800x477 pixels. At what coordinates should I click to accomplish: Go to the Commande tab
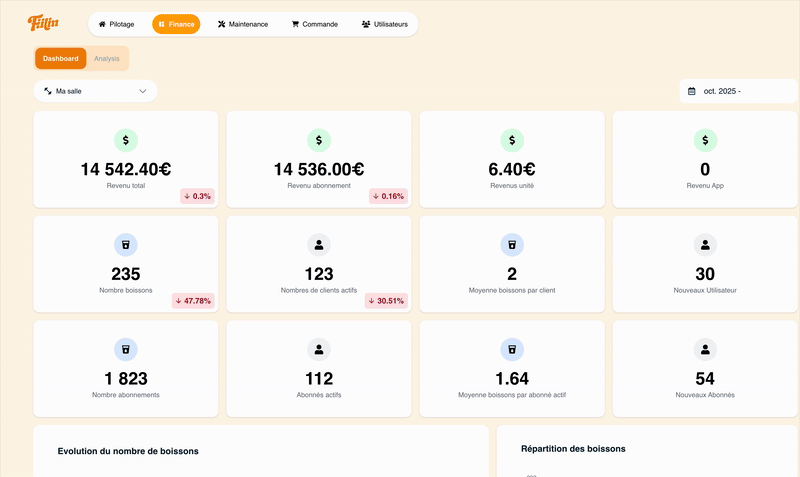(x=314, y=24)
